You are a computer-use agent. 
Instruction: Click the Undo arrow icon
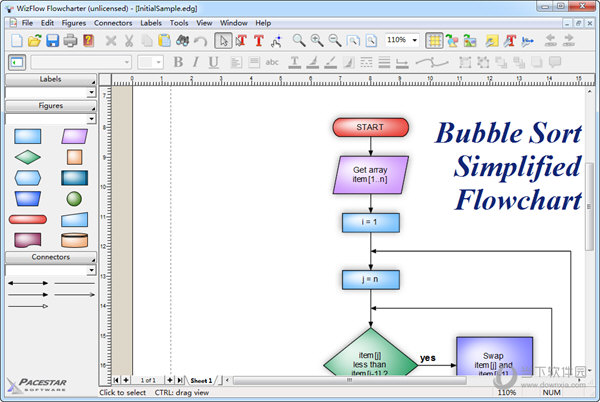click(x=201, y=41)
